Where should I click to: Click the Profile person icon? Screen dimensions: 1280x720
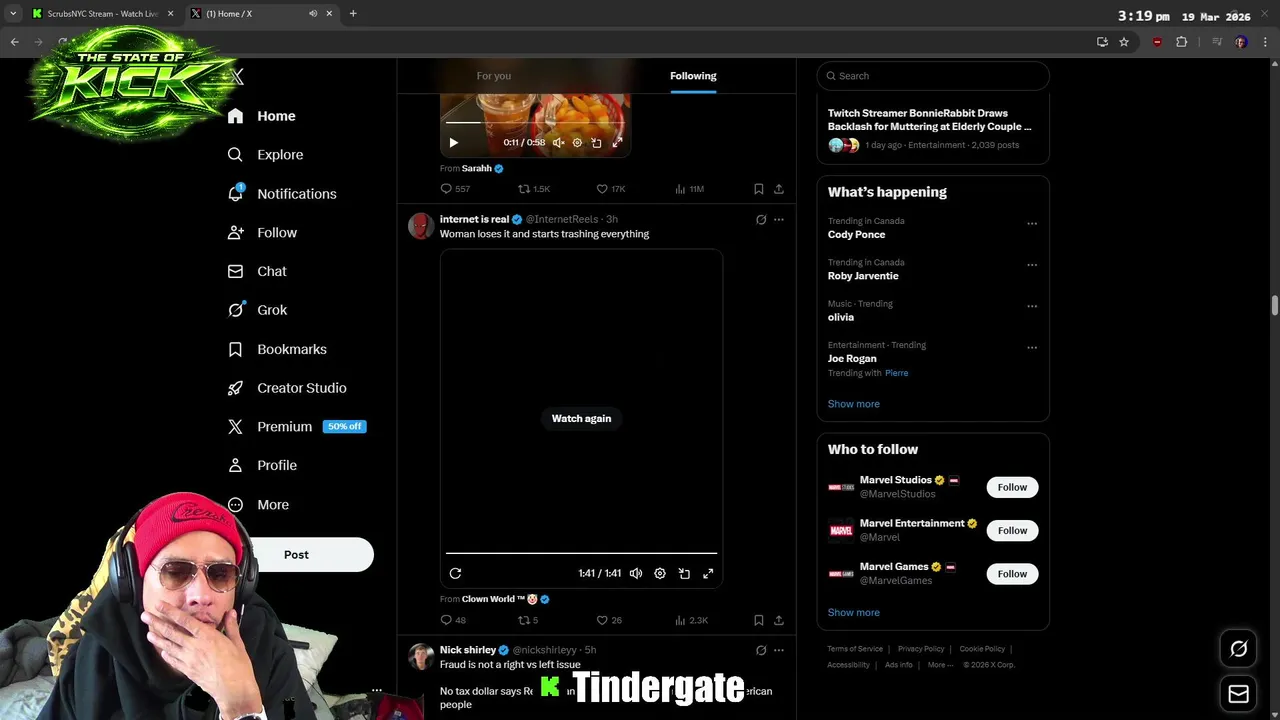(x=235, y=465)
